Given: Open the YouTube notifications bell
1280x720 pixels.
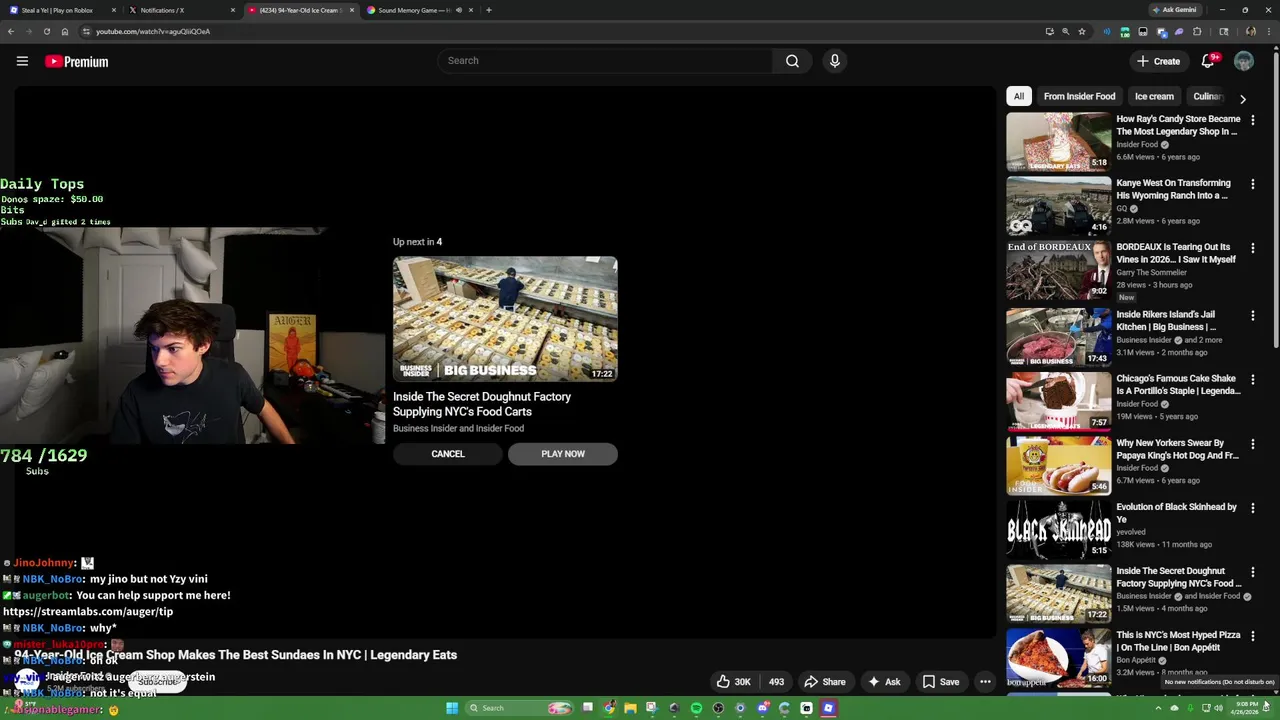Looking at the screenshot, I should coord(1208,61).
